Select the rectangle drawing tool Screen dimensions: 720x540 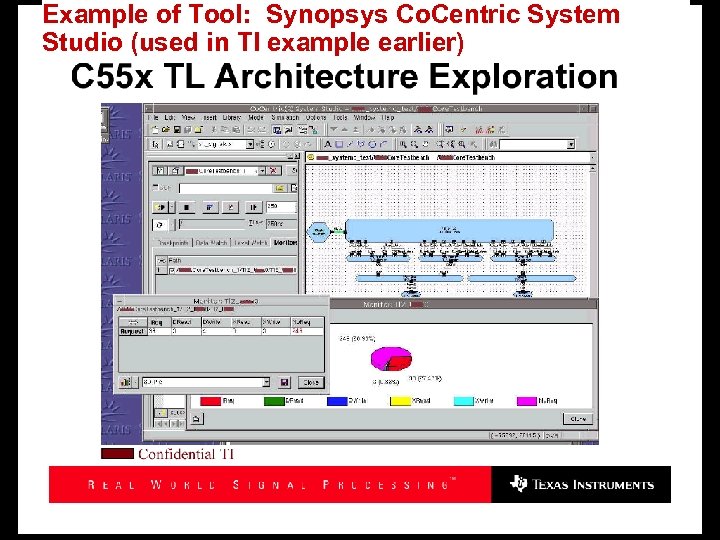(x=339, y=144)
